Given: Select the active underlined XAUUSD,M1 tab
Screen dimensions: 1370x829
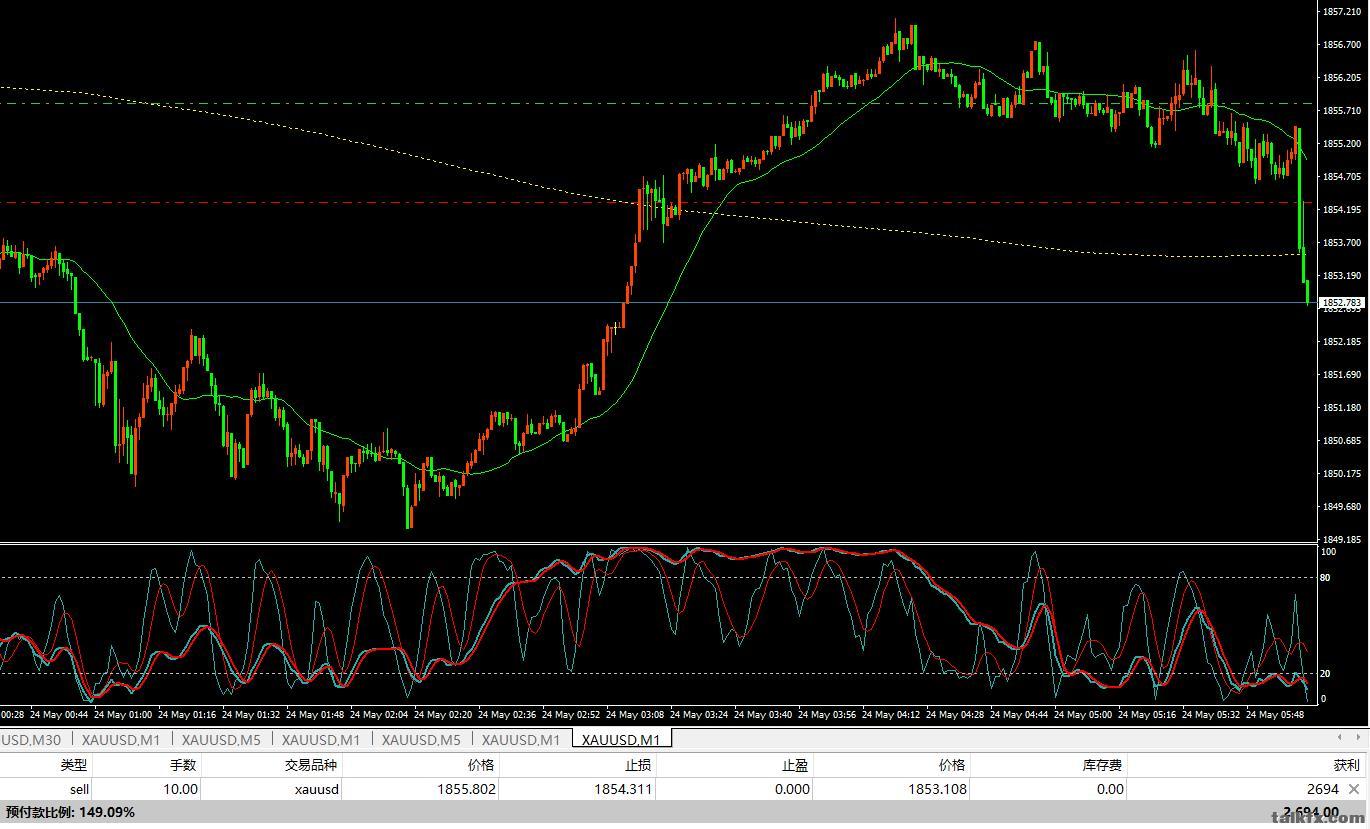Looking at the screenshot, I should pyautogui.click(x=621, y=740).
